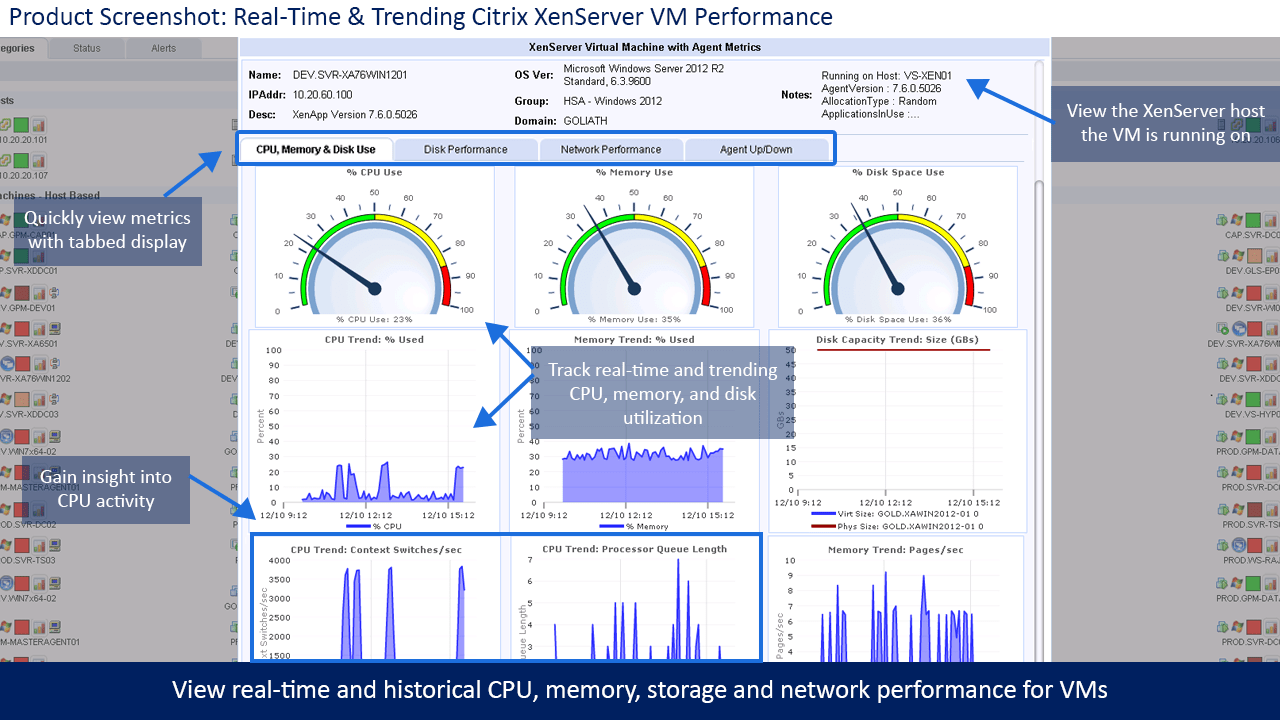This screenshot has height=720, width=1280.
Task: Click the % Disk Space Use gauge
Action: 898,246
